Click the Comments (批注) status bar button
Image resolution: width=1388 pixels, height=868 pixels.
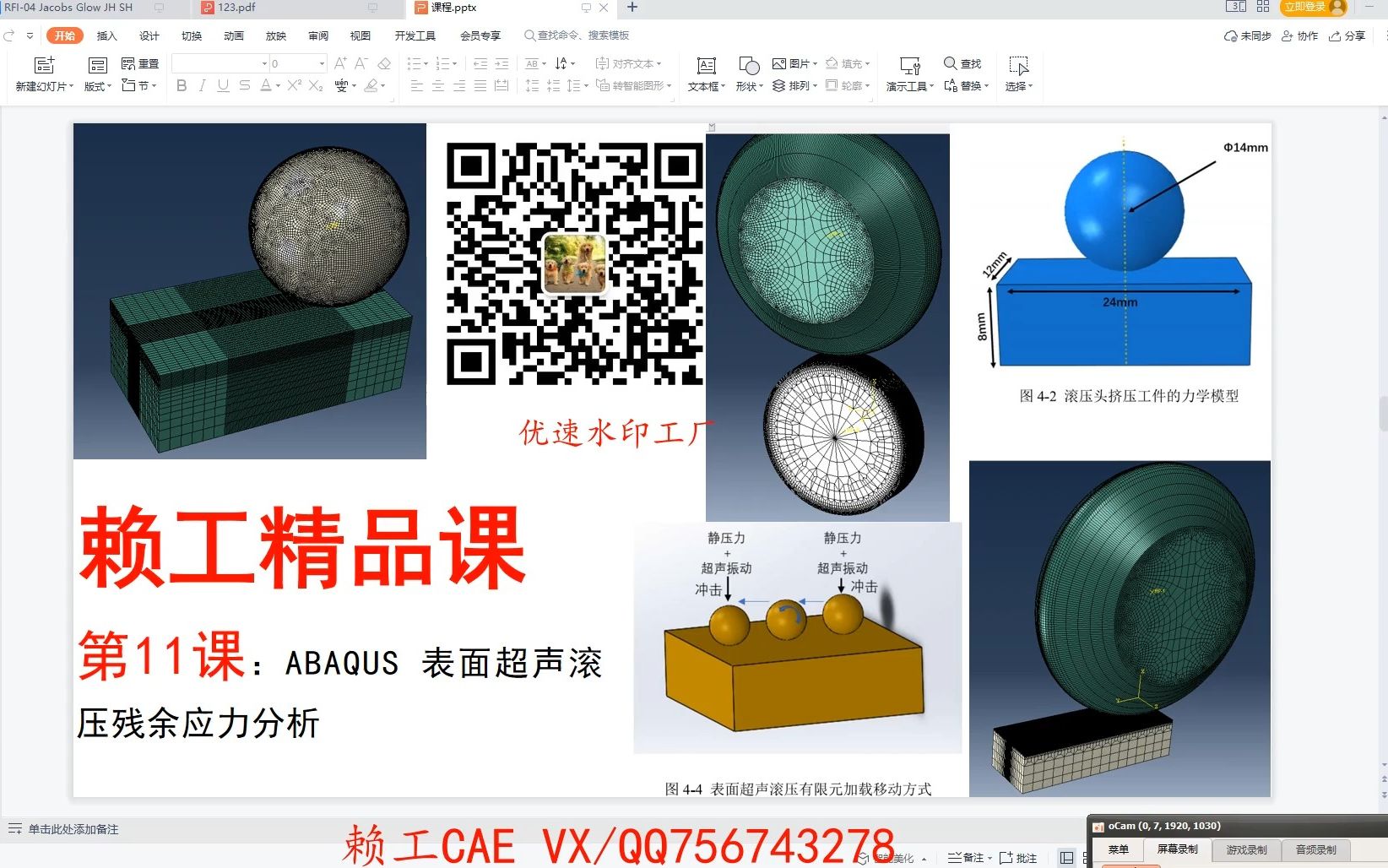click(x=1018, y=858)
